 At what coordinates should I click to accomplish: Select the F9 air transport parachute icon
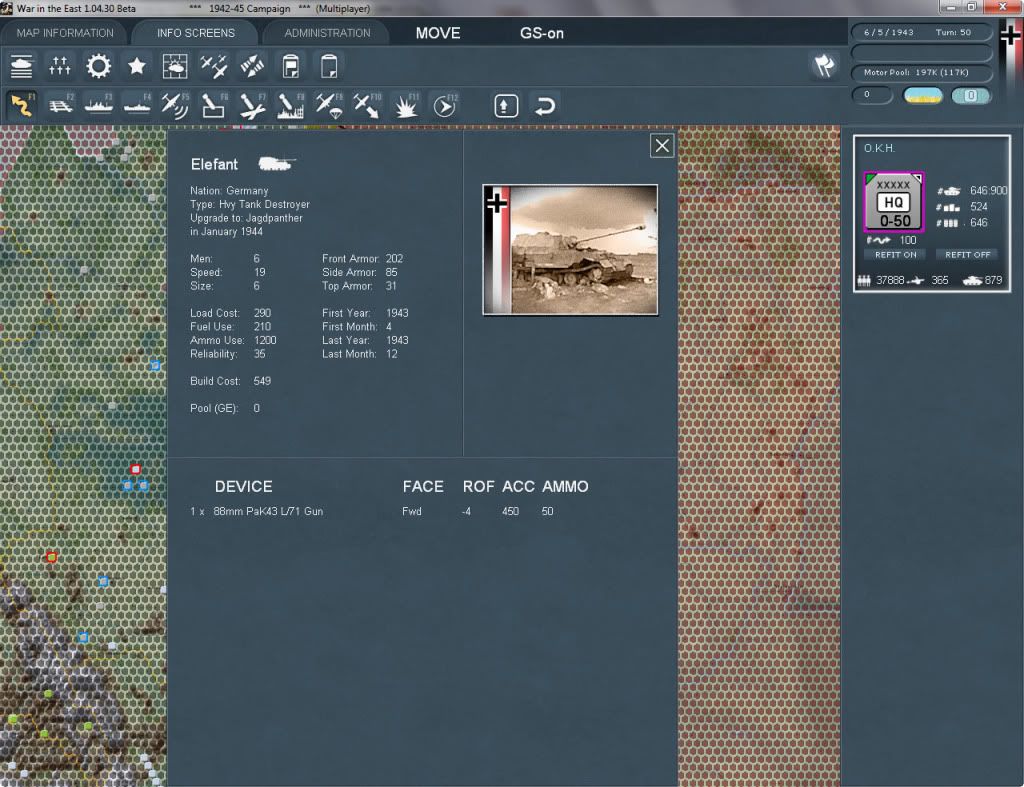[x=329, y=105]
